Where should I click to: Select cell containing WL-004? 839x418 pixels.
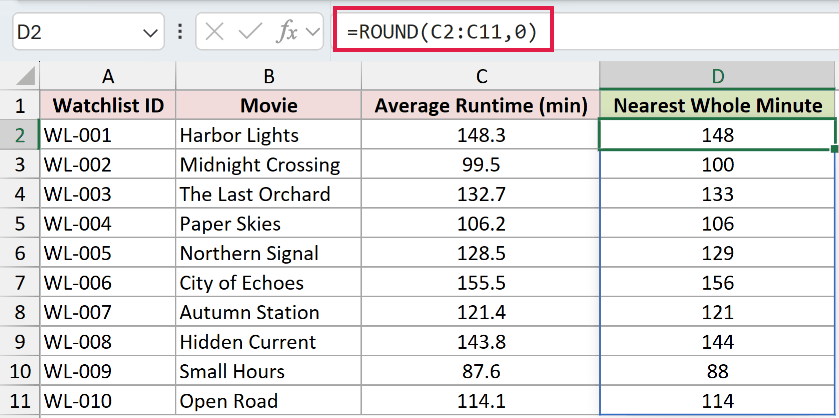coord(108,224)
